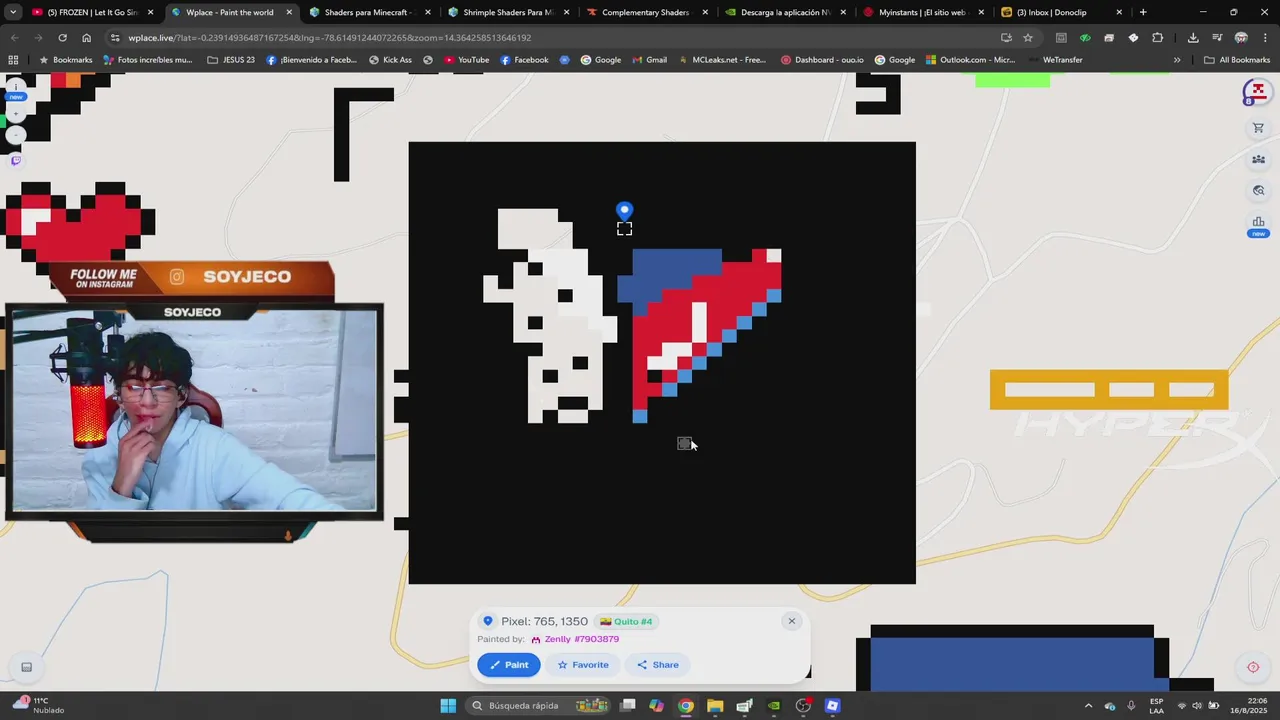Open the Windows Start menu
Viewport: 1280px width, 720px height.
[x=448, y=706]
